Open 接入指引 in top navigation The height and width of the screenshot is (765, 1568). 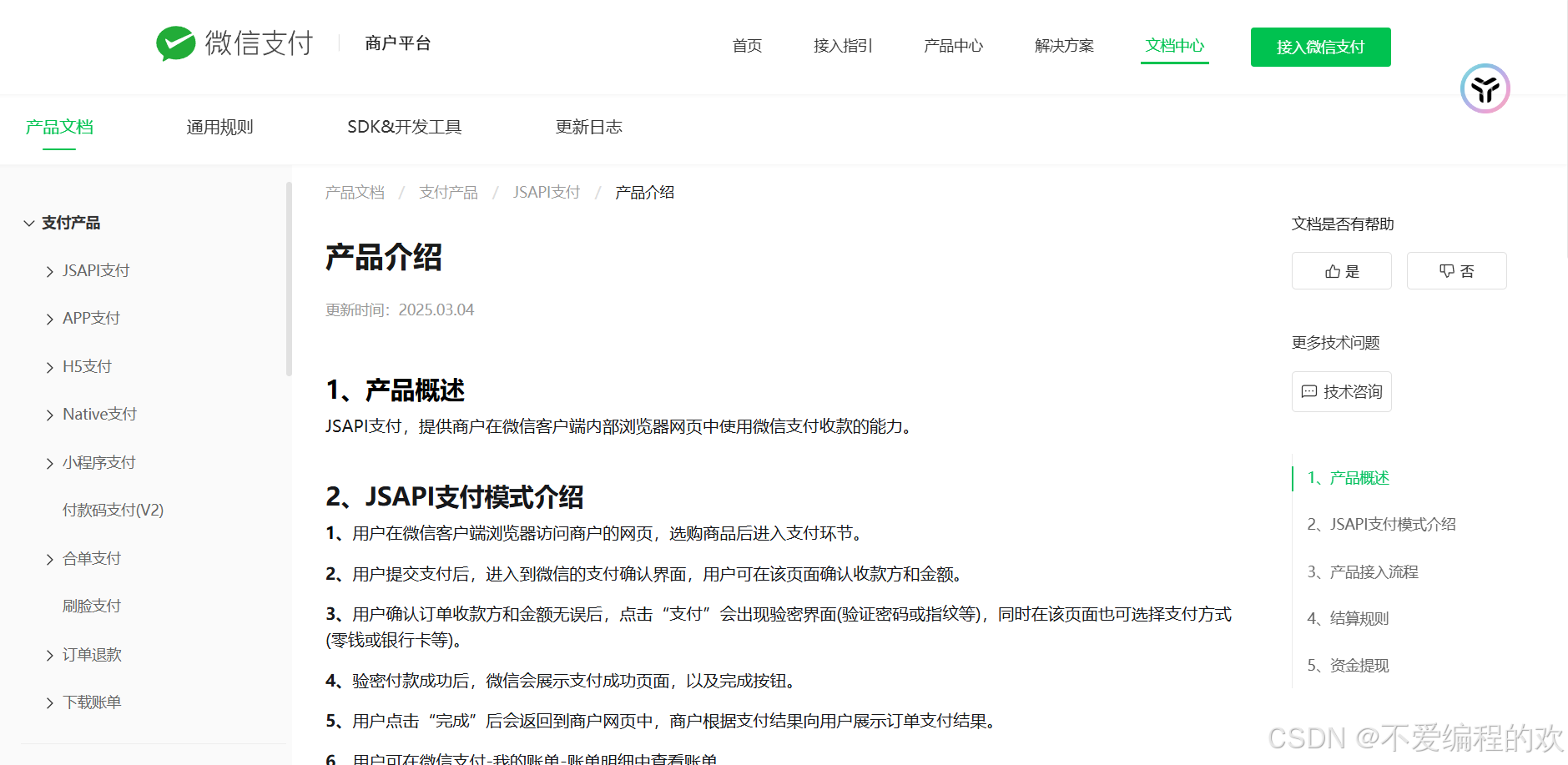click(x=843, y=46)
